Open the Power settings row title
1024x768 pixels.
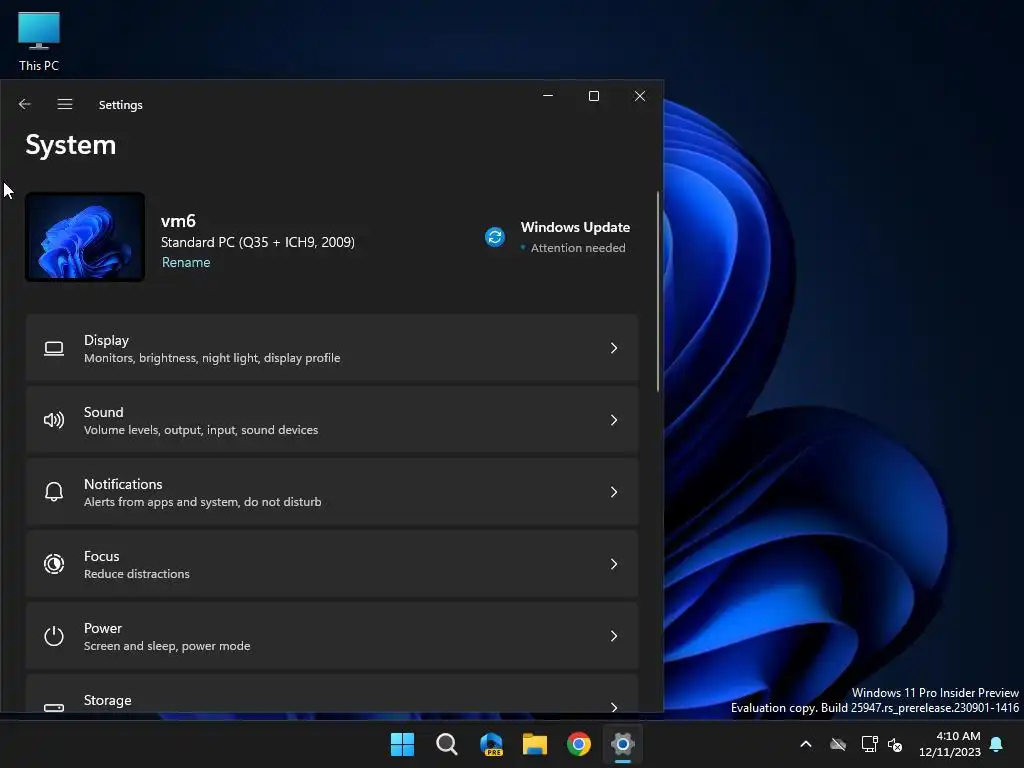(x=103, y=628)
